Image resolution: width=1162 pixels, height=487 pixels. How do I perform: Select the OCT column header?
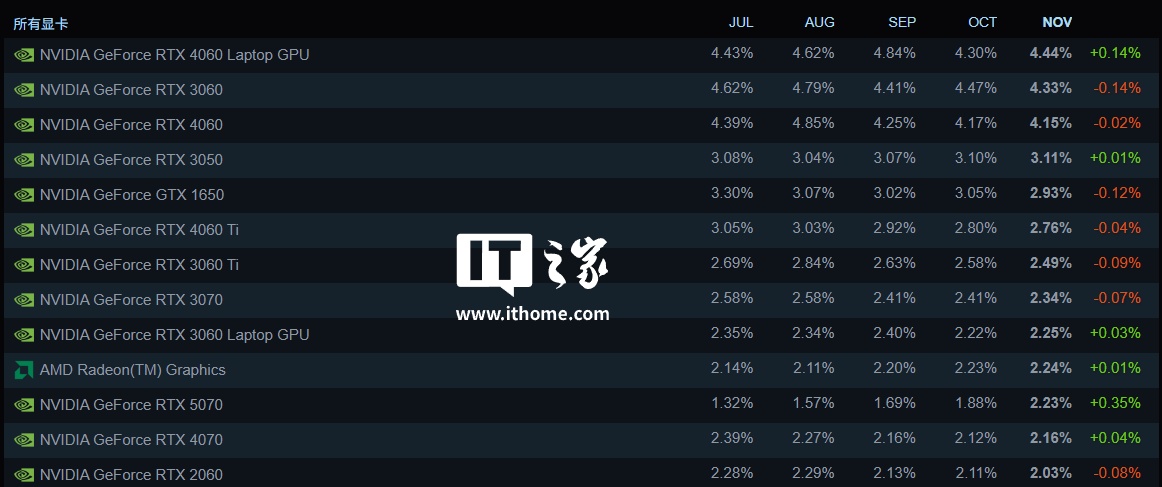(983, 22)
